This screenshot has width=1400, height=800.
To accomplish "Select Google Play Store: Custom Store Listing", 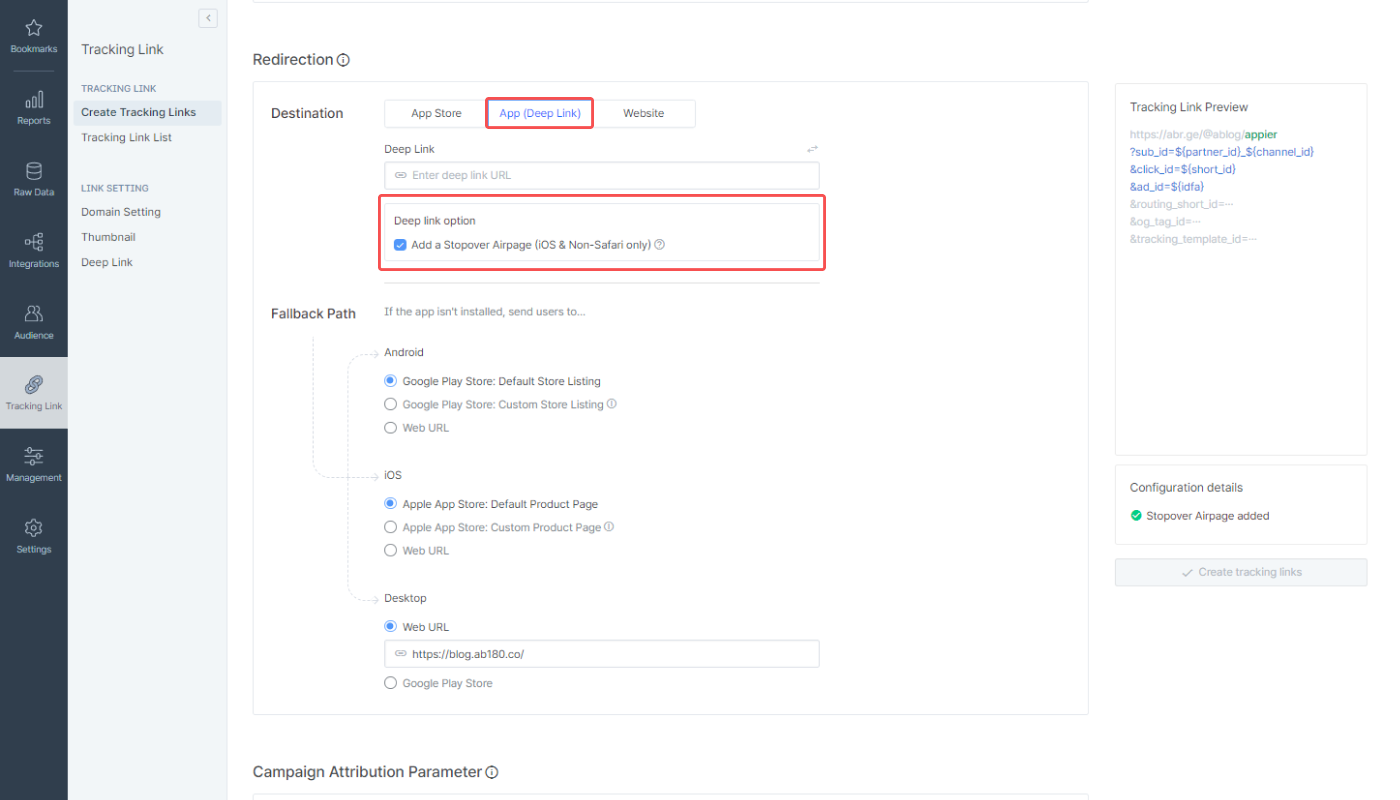I will [x=391, y=404].
